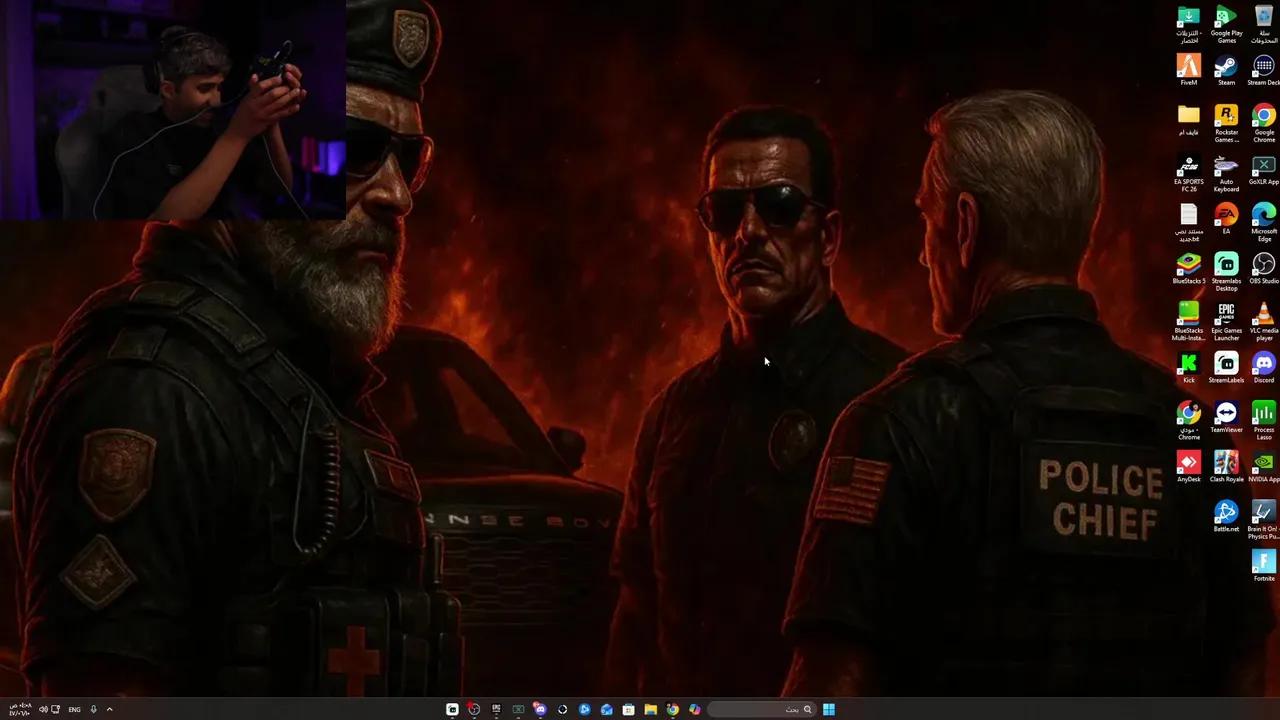
Task: Select the TeamViewer desktop shortcut
Action: tap(1226, 417)
